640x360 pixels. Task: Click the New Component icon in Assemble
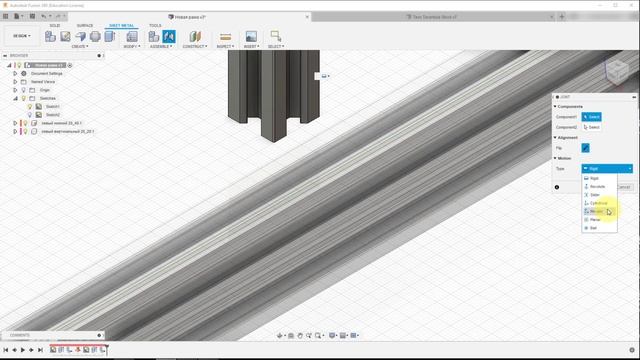point(154,36)
